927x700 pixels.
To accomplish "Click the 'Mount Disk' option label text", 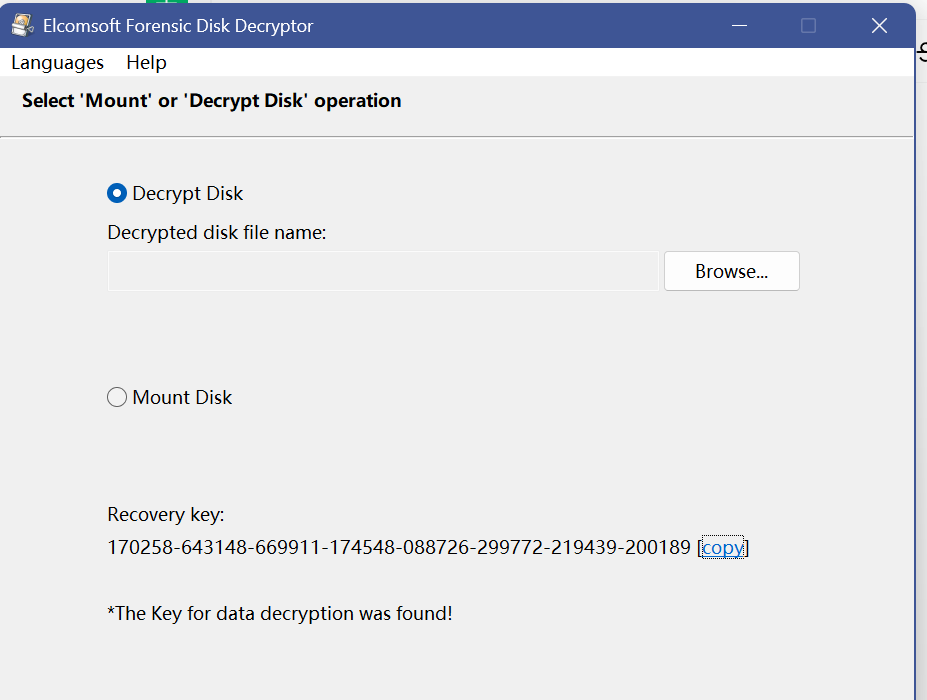I will [182, 397].
